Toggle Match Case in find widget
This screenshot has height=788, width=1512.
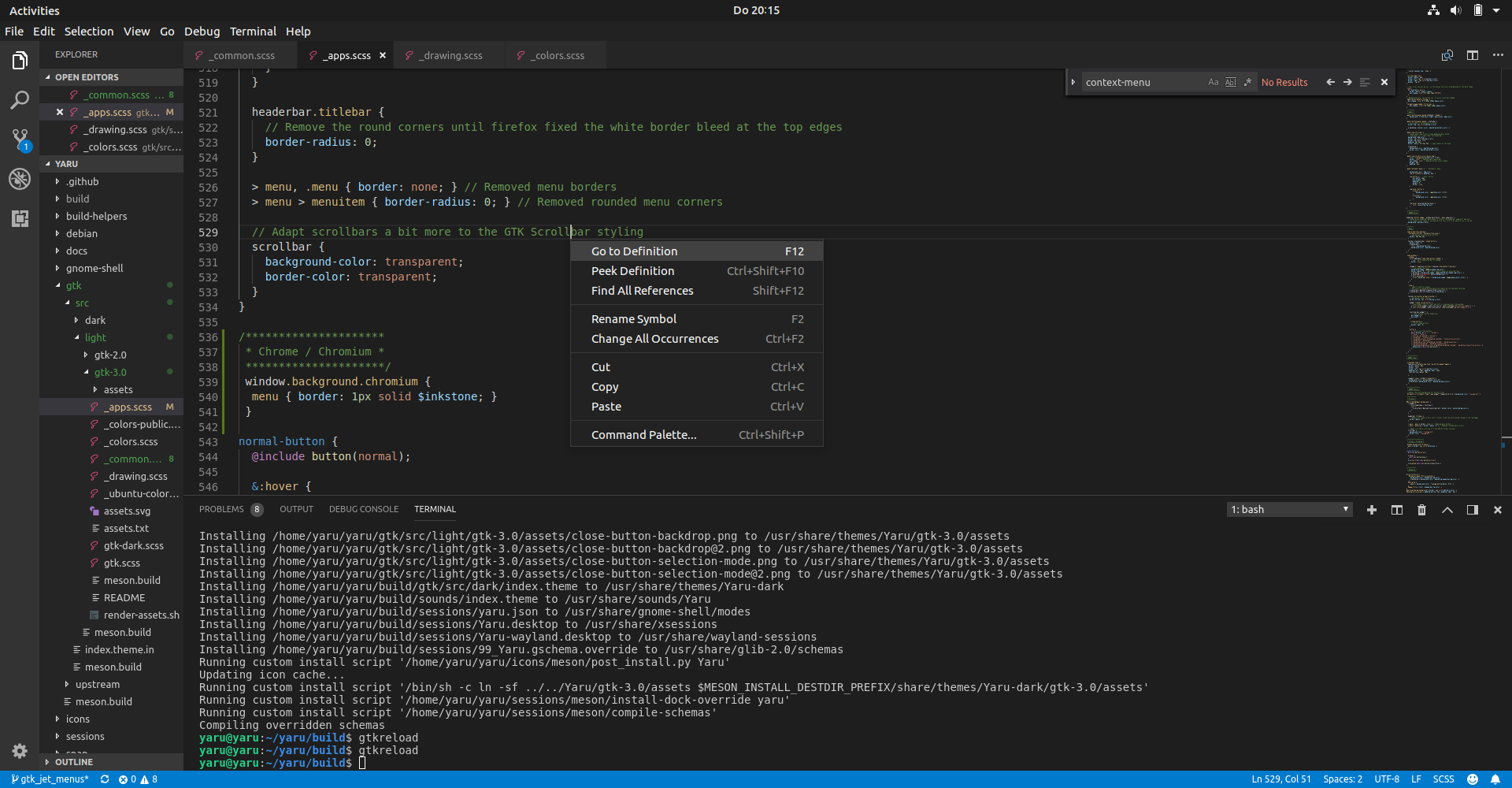pyautogui.click(x=1213, y=82)
